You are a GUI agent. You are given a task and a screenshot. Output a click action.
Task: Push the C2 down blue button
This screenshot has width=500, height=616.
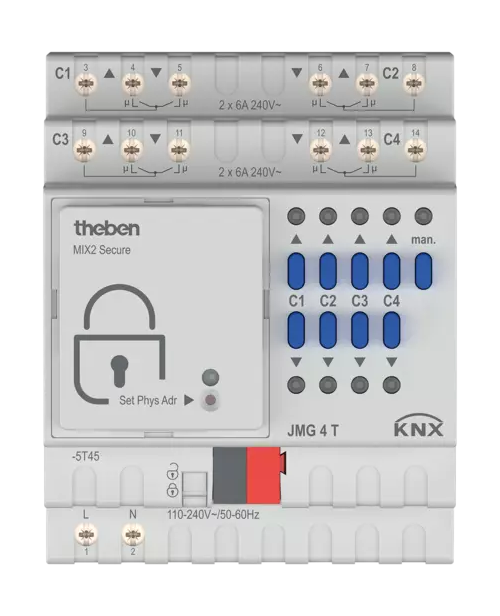(328, 330)
